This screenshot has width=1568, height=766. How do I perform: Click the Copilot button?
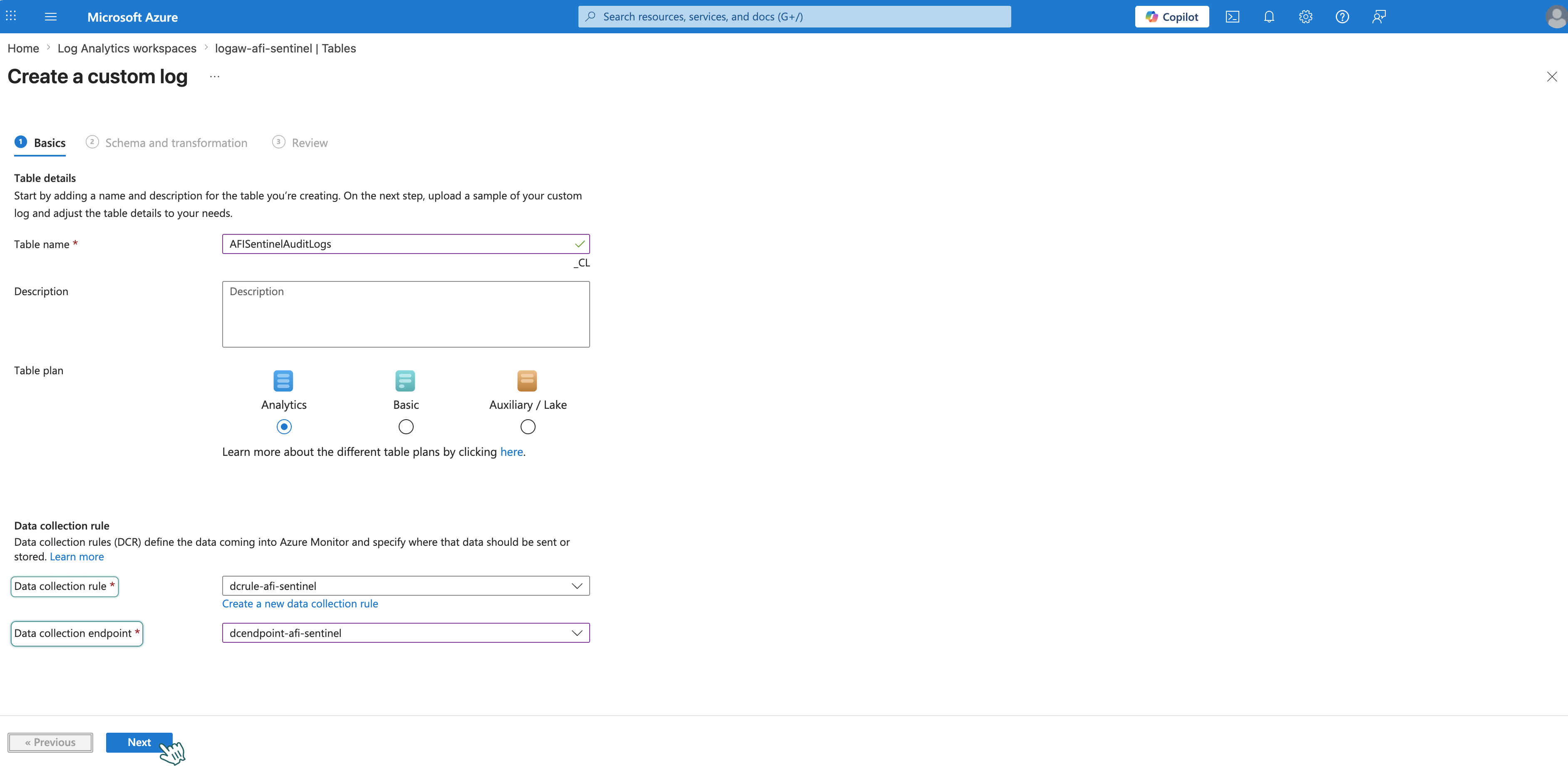[x=1171, y=16]
